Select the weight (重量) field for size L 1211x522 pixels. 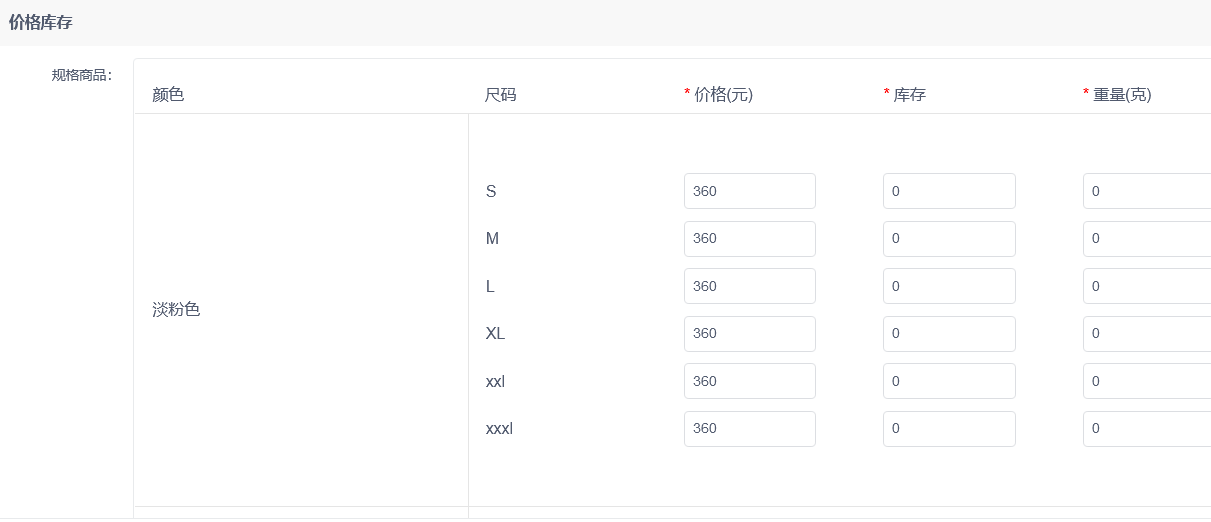click(x=1146, y=286)
